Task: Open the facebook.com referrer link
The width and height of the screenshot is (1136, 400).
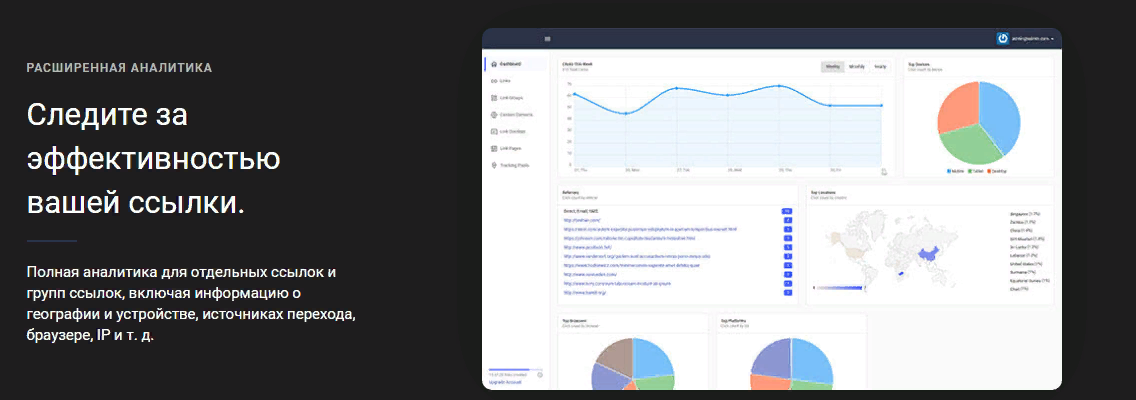Action: click(x=585, y=246)
